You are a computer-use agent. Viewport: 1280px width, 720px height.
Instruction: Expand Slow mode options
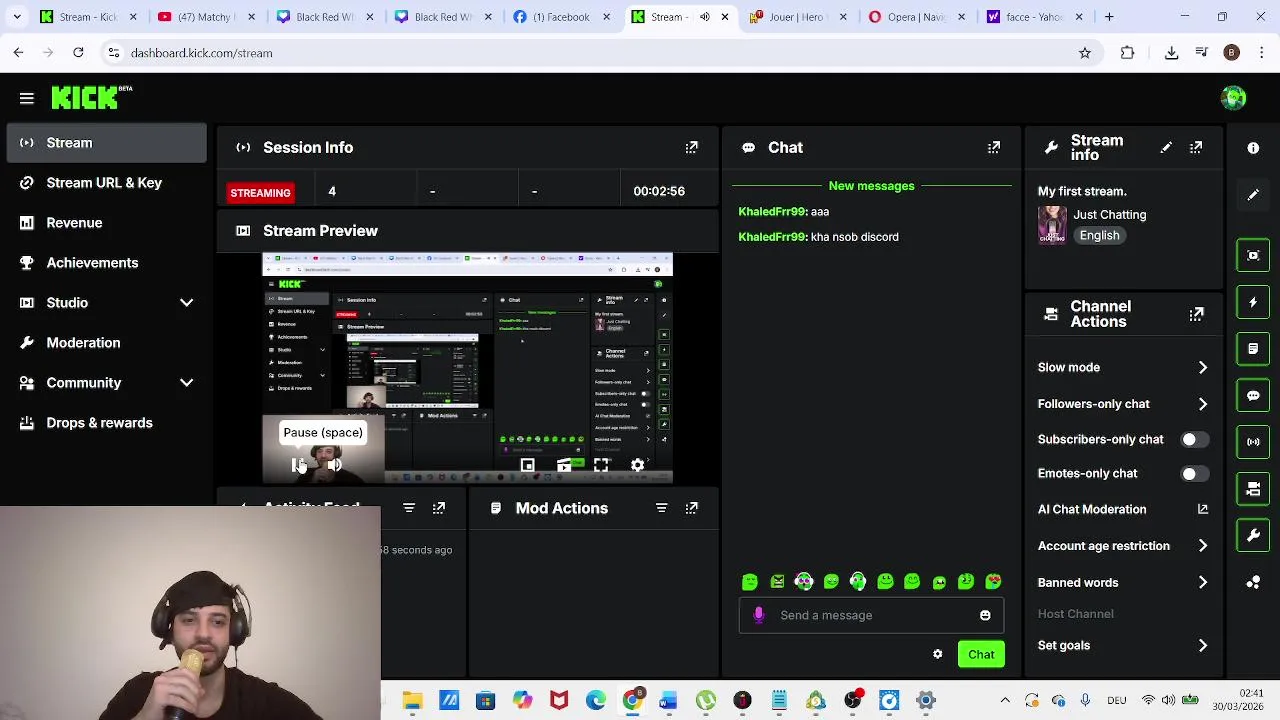(x=1202, y=367)
